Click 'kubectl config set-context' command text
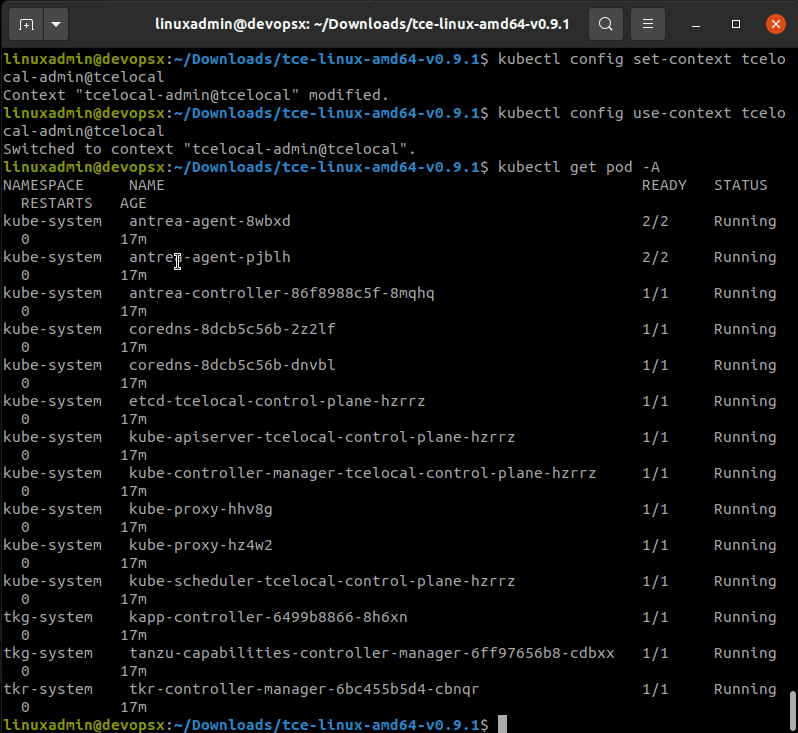The image size is (798, 733). [614, 59]
